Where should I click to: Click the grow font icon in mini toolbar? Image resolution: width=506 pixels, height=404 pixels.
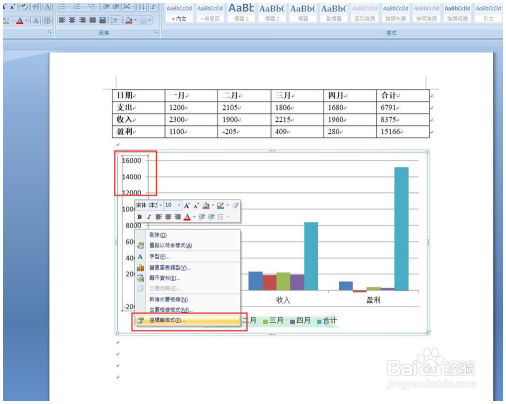pos(187,205)
